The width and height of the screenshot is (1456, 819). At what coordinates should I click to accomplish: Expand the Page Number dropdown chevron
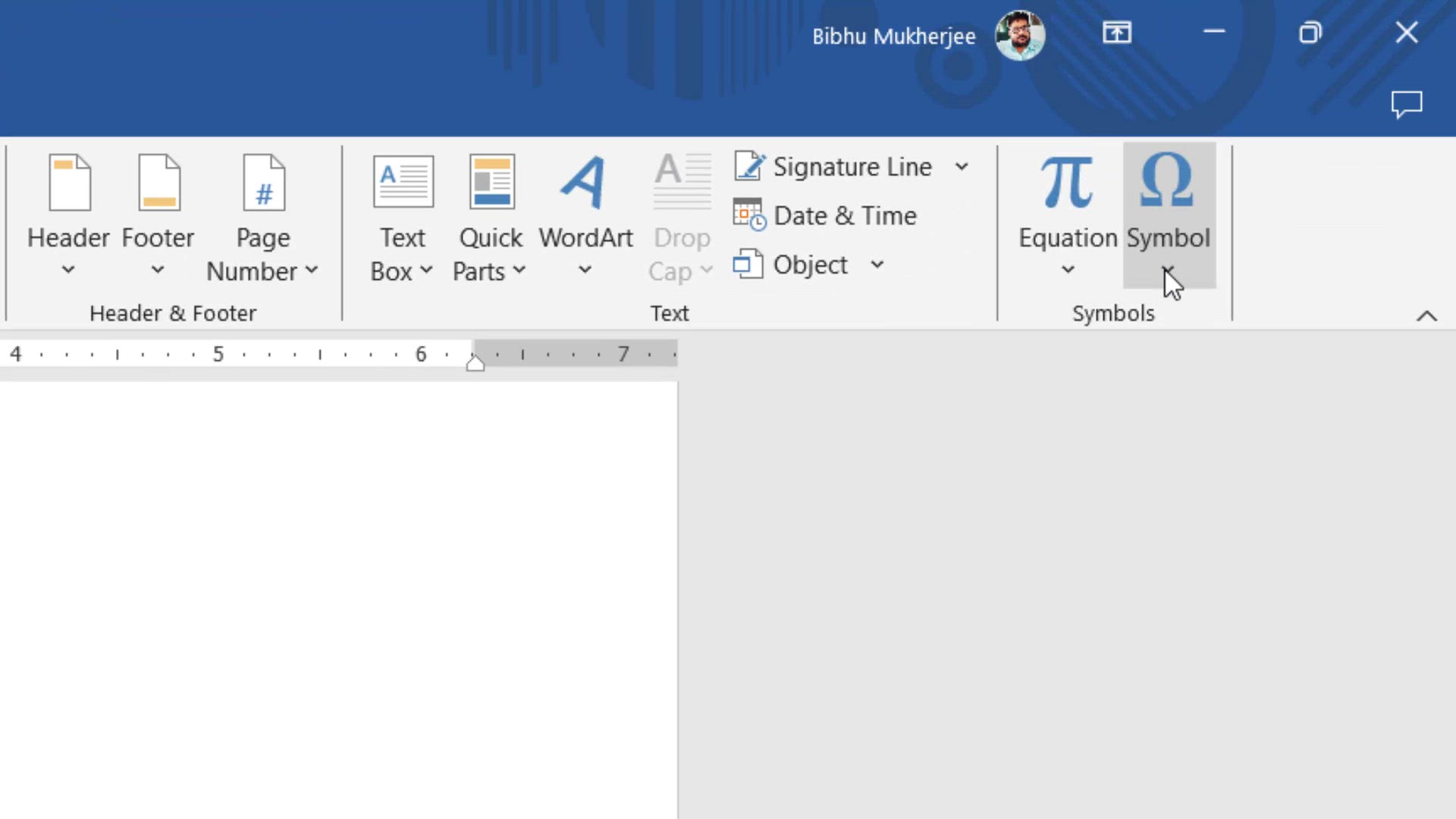click(312, 270)
